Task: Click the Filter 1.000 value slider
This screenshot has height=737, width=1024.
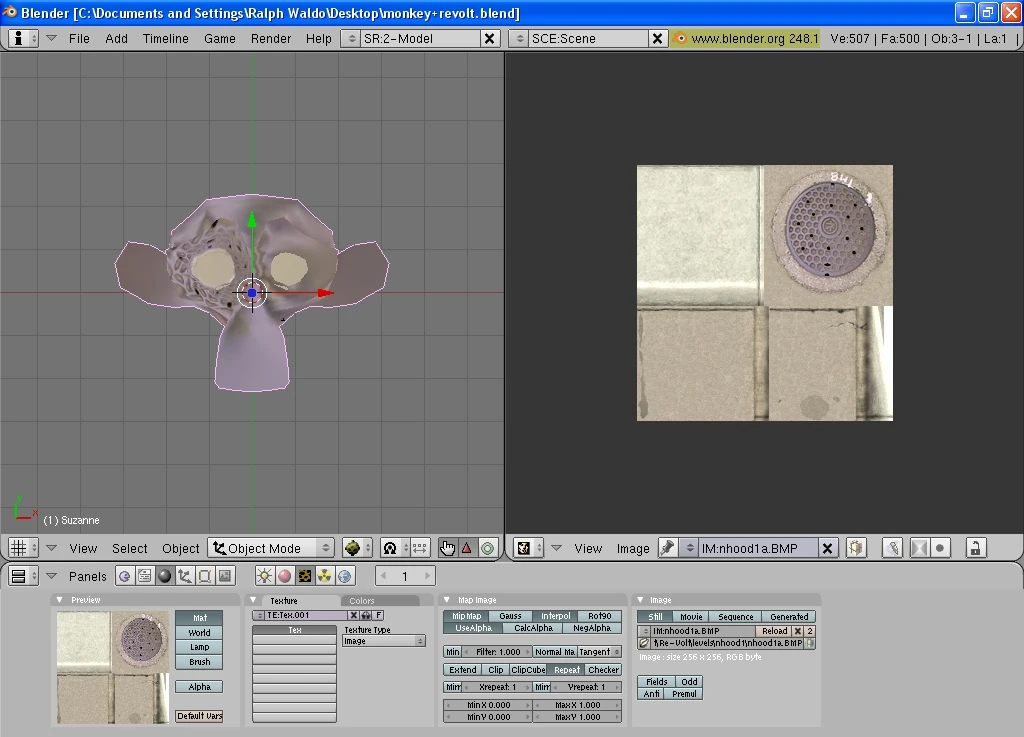Action: pyautogui.click(x=497, y=652)
